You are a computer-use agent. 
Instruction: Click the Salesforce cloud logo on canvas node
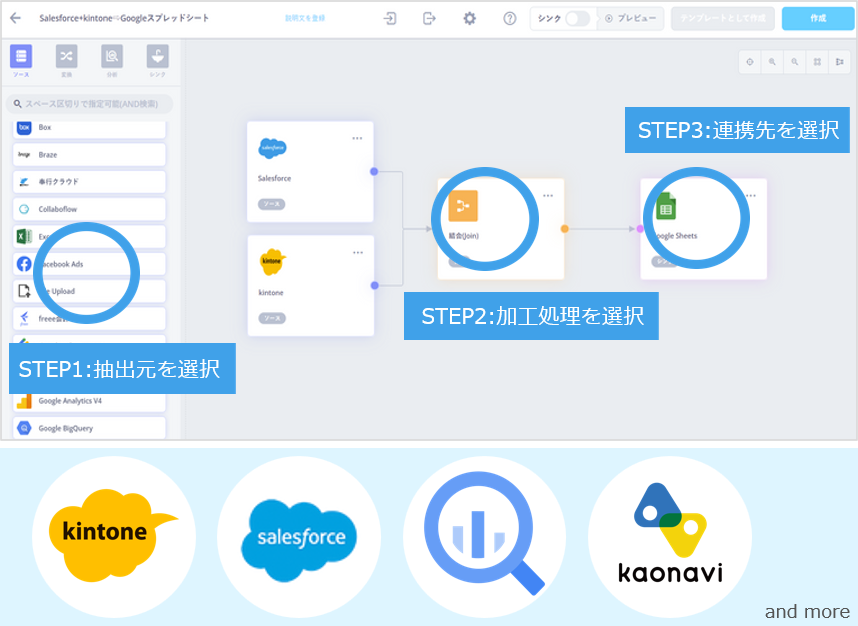click(x=272, y=148)
